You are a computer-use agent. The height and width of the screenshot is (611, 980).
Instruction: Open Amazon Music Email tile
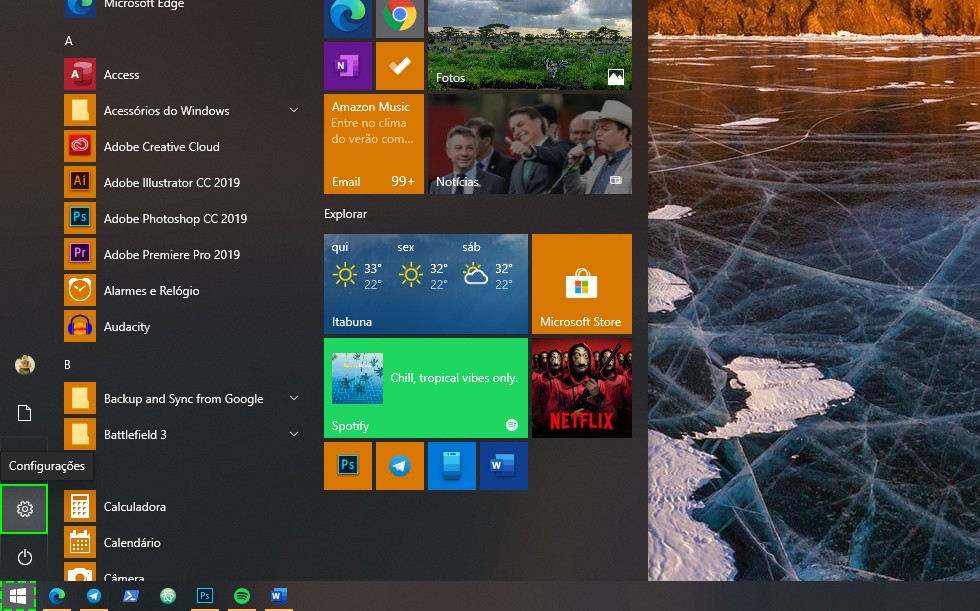374,144
